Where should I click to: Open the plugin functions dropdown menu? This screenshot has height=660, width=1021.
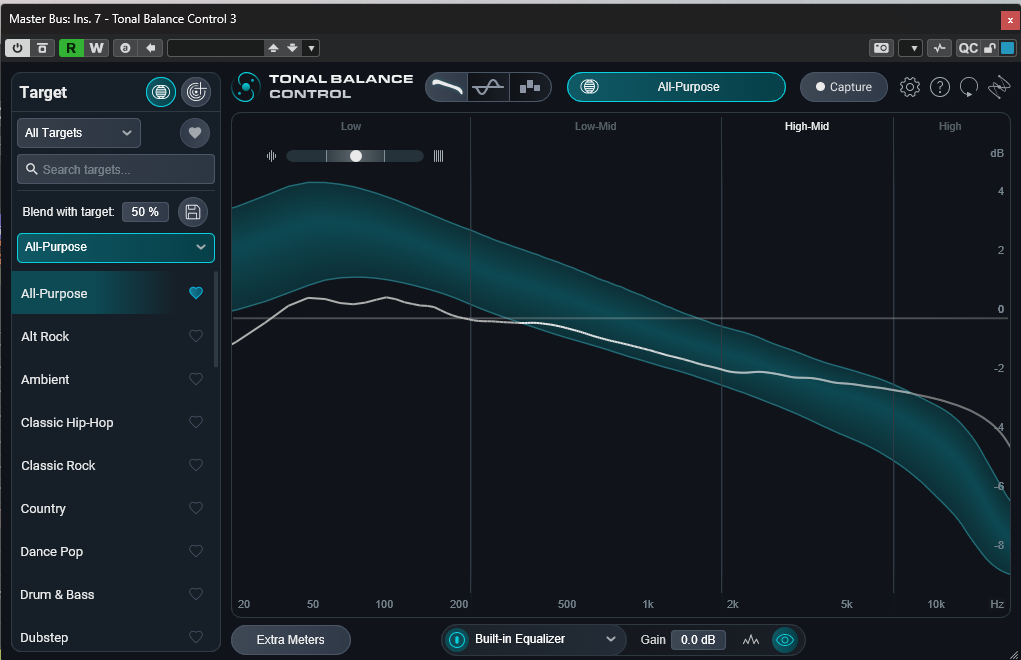(910, 48)
